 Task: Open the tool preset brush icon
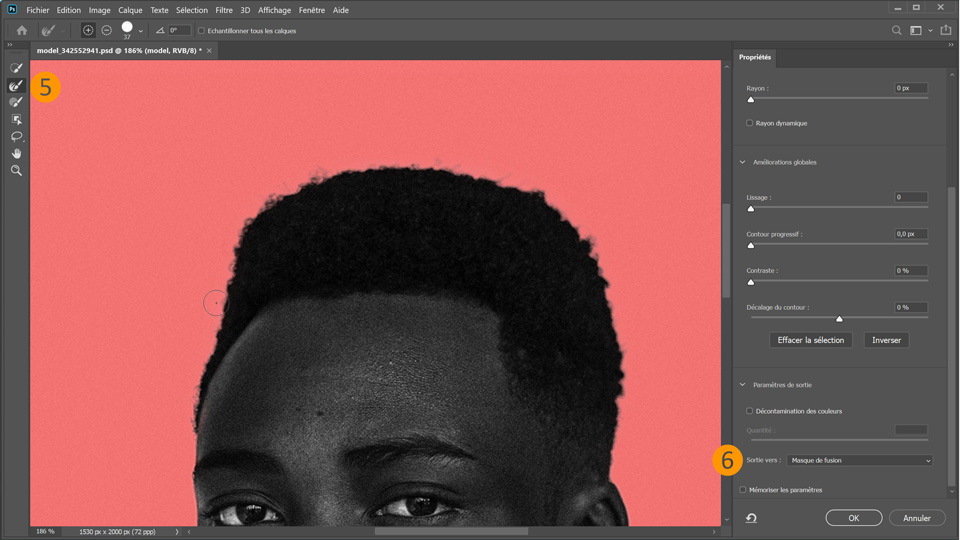click(48, 30)
